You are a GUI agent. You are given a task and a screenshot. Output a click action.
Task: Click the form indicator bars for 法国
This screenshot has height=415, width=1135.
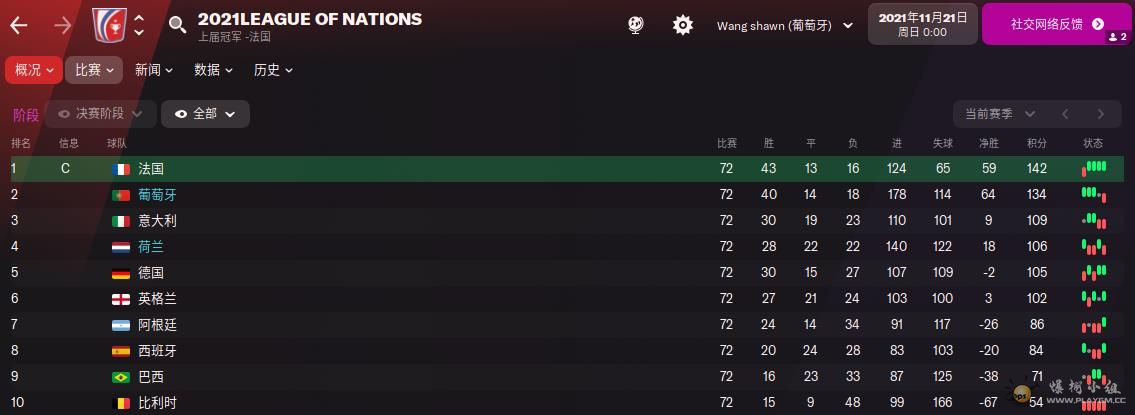tap(1093, 169)
